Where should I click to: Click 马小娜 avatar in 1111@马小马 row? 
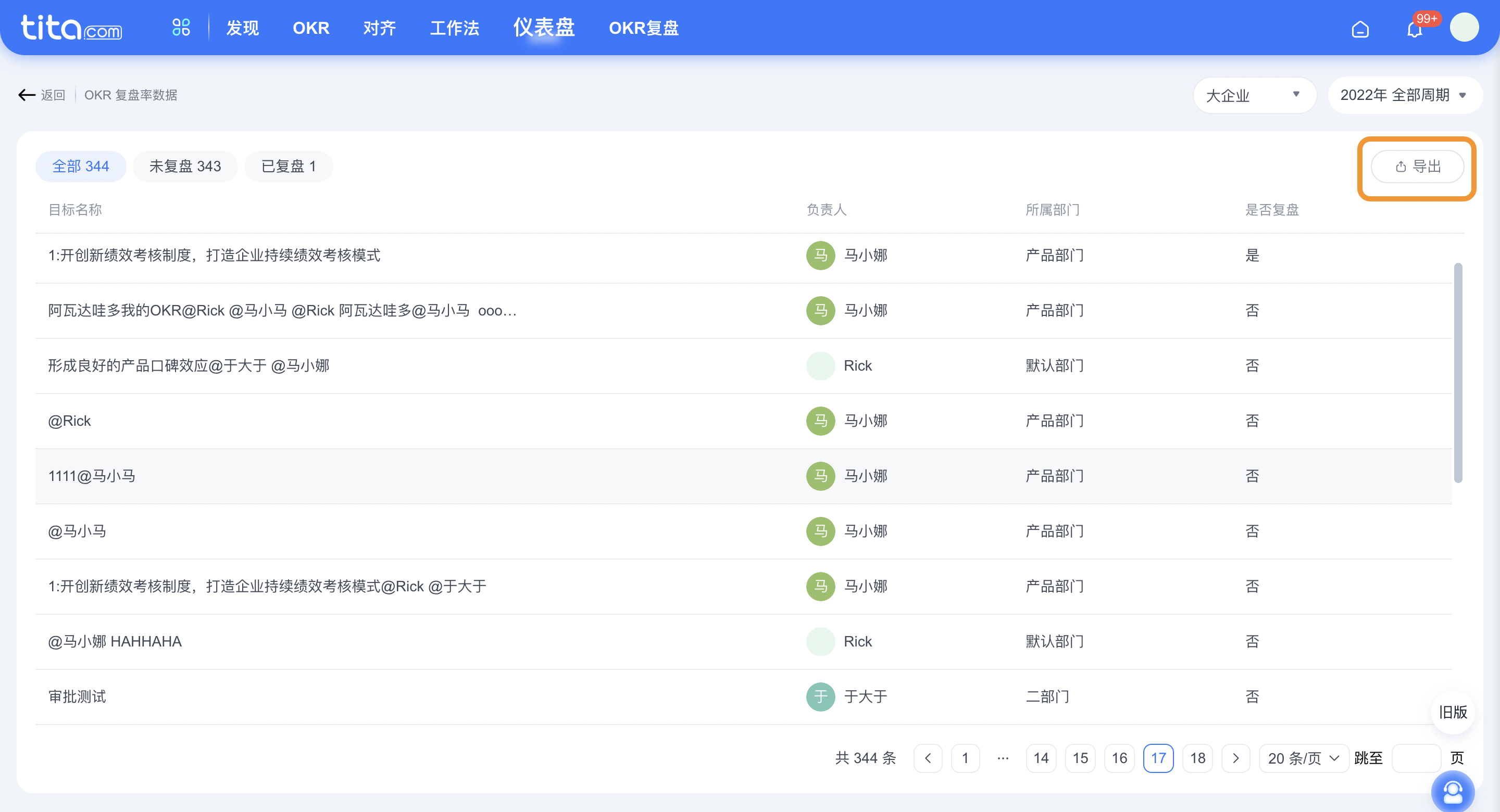pyautogui.click(x=820, y=476)
